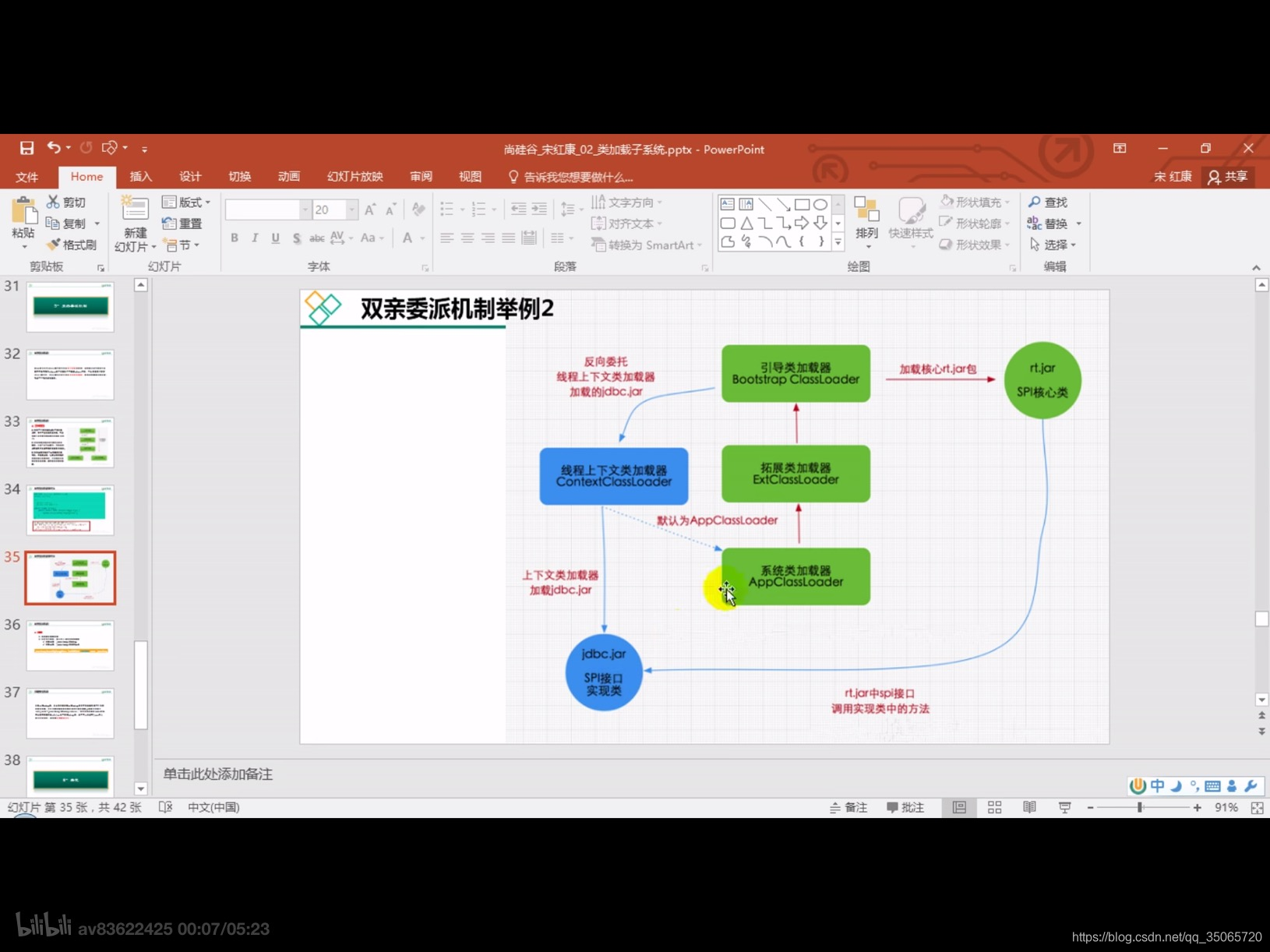Switch to 插入 insert tab
The height and width of the screenshot is (952, 1270).
(140, 177)
